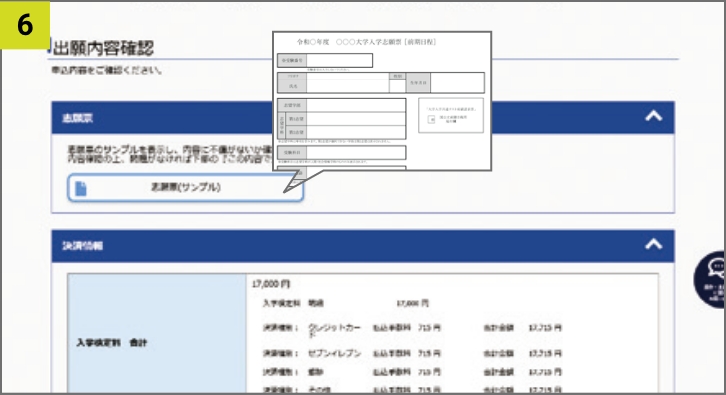
Task: Click the 受験番号 field in the sample form
Action: [x=339, y=60]
